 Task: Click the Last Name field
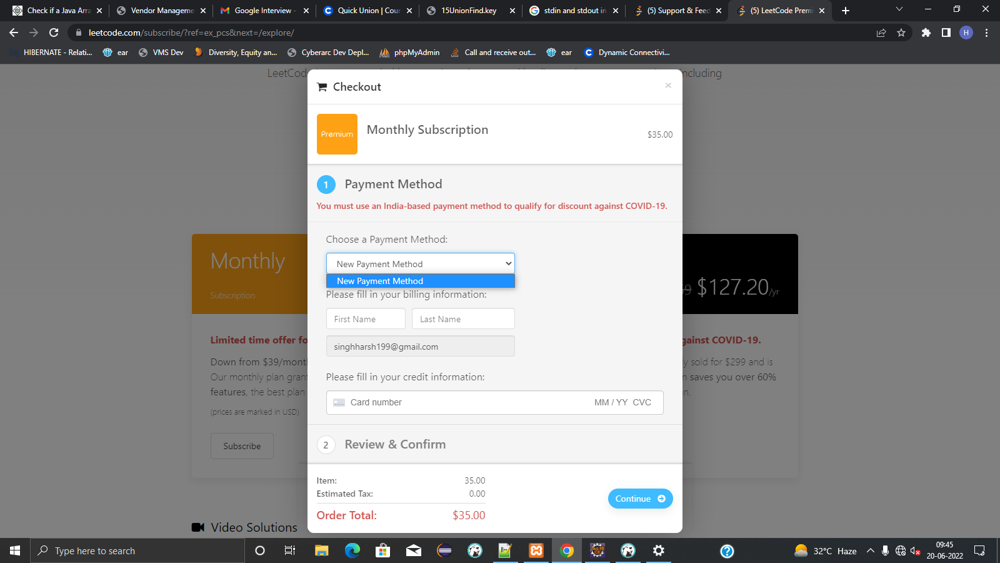(463, 319)
